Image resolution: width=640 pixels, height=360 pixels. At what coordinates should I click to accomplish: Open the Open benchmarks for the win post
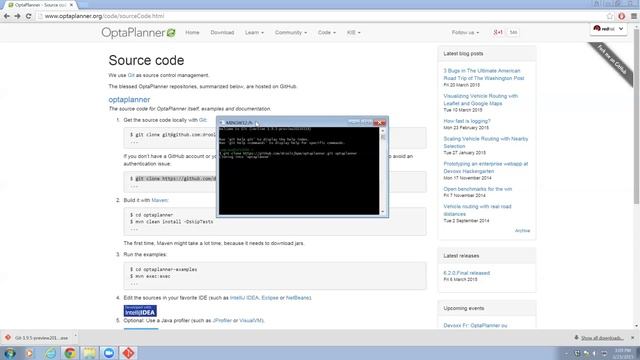tap(478, 189)
